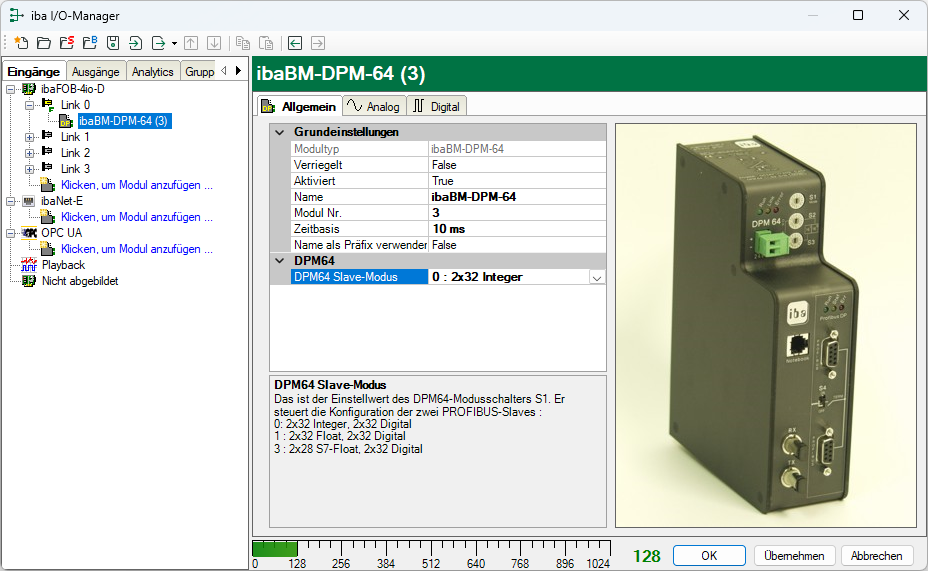
Task: Open the DPM64 Slave-Modus dropdown
Action: (x=597, y=277)
